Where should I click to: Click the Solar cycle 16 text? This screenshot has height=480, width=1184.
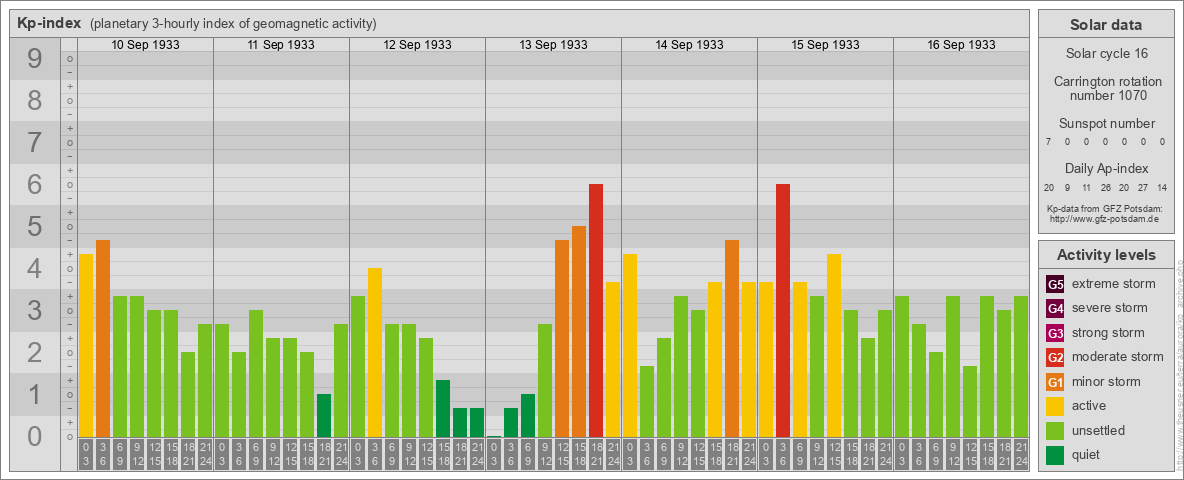click(1105, 54)
